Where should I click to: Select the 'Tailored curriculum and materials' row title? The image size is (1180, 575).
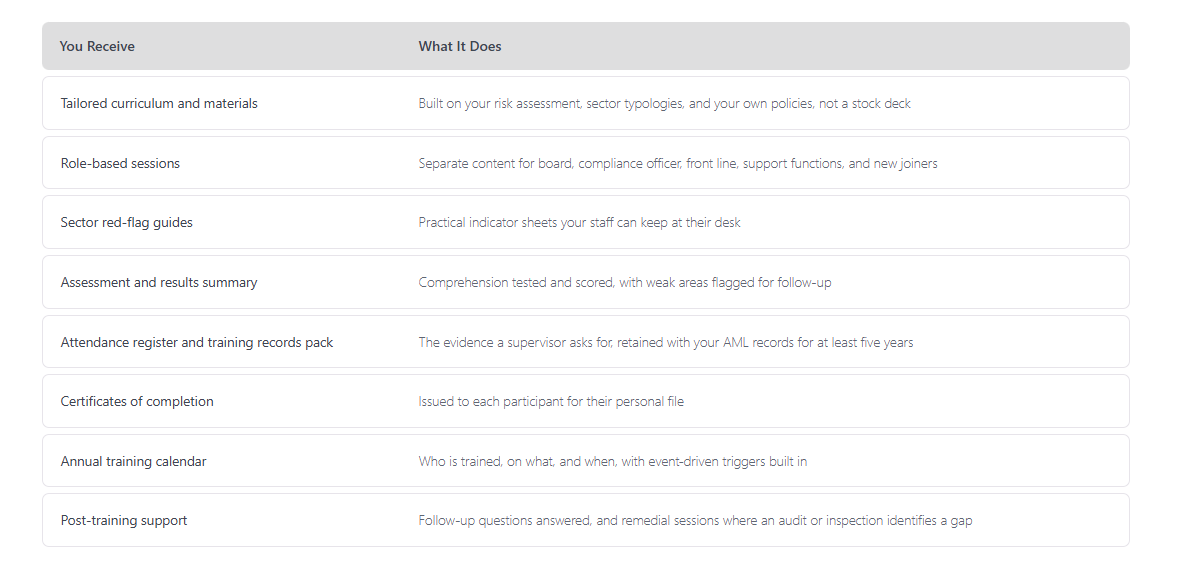click(x=159, y=103)
